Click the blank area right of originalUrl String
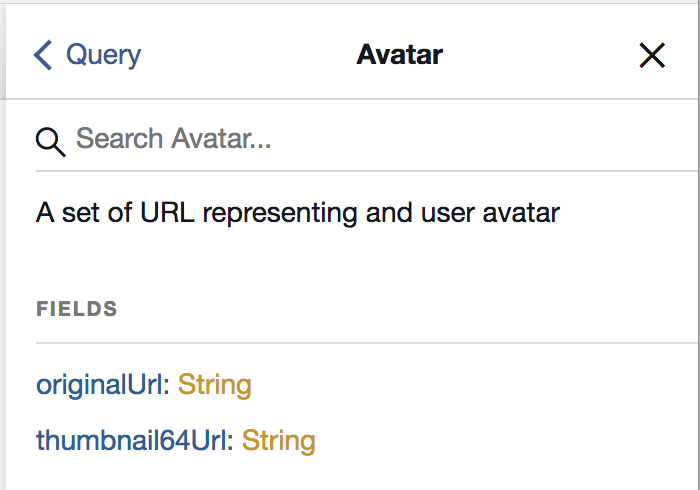Screen dimensions: 700x490 point(473,385)
